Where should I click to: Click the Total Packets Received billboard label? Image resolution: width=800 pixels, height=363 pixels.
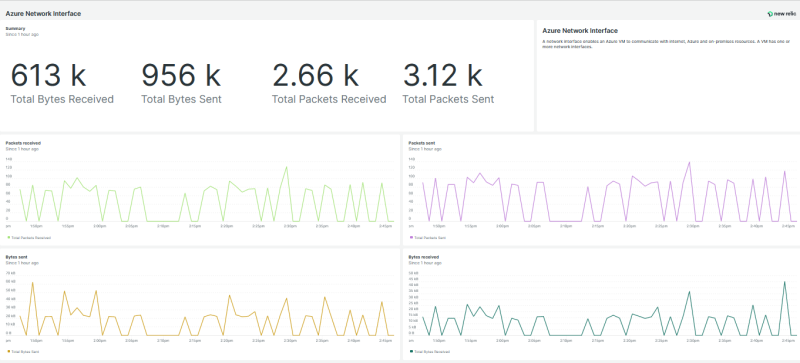click(329, 100)
